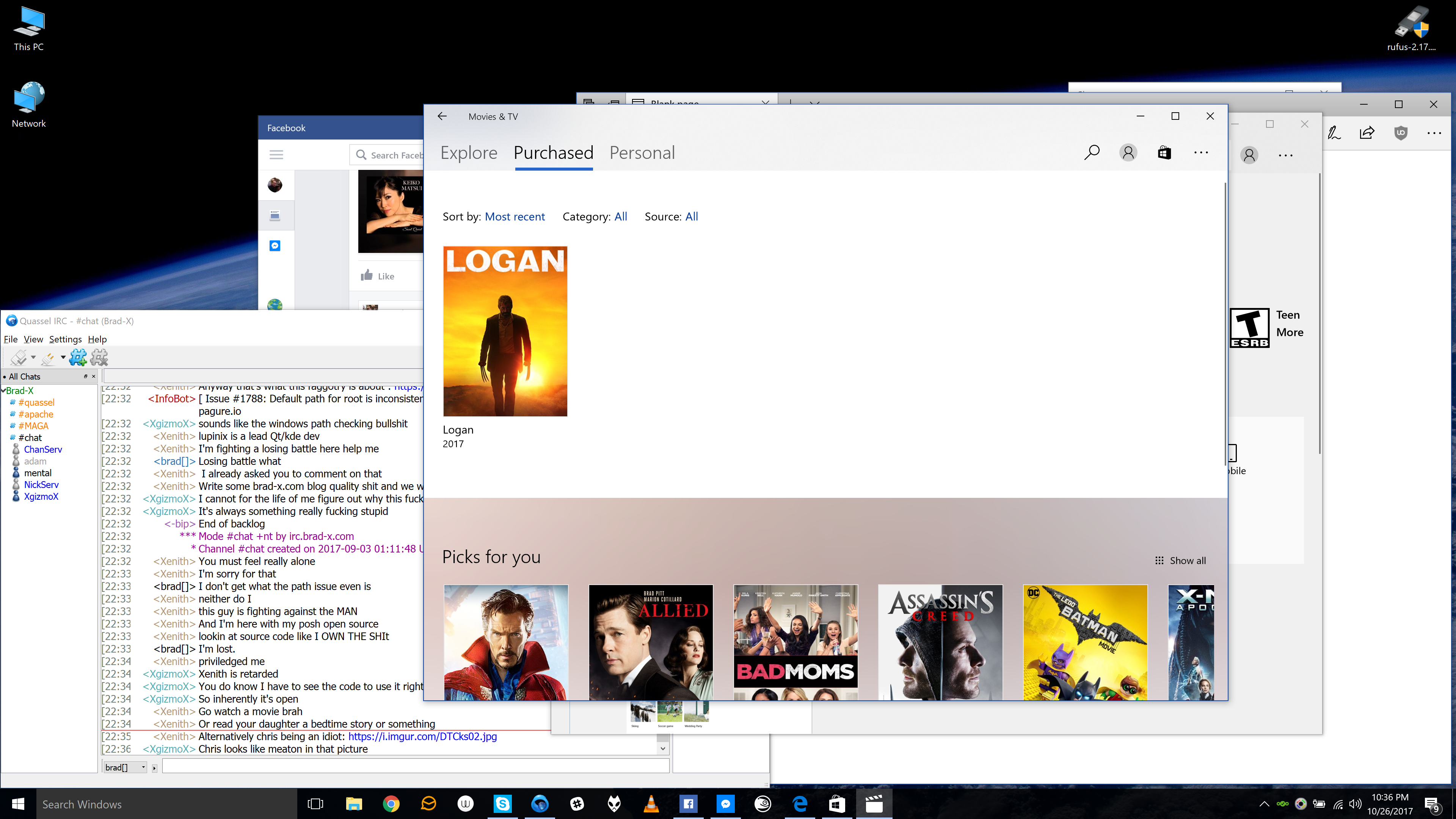Open the imgur link in Quassel chat

422,736
